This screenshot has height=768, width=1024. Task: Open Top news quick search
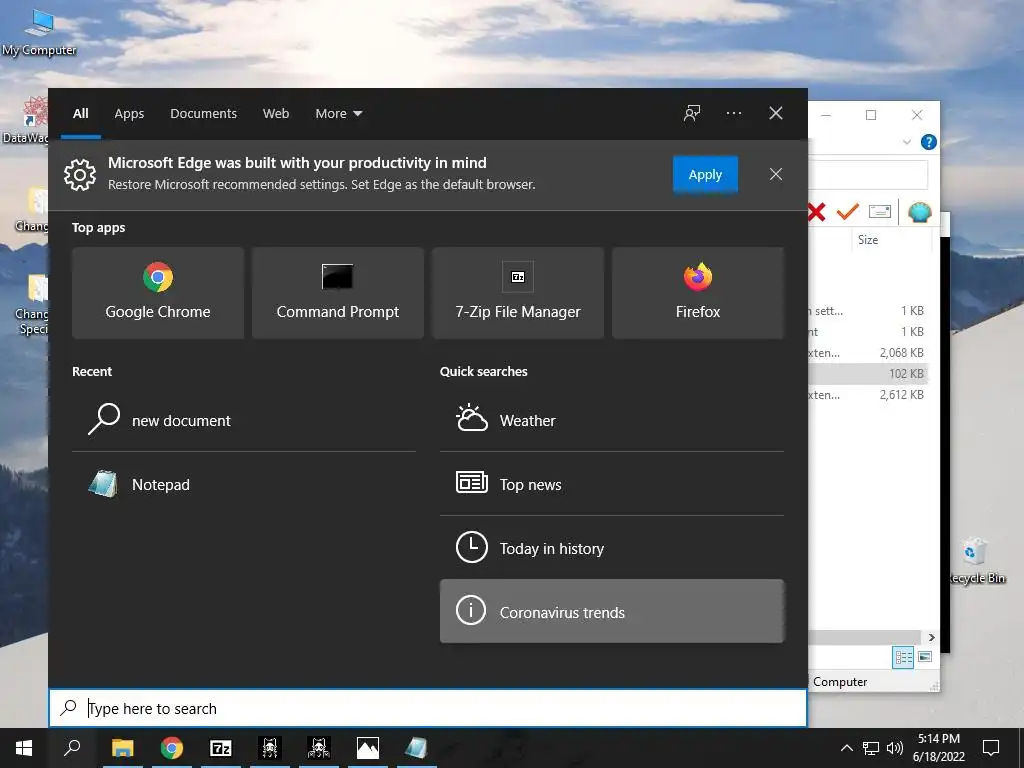612,485
